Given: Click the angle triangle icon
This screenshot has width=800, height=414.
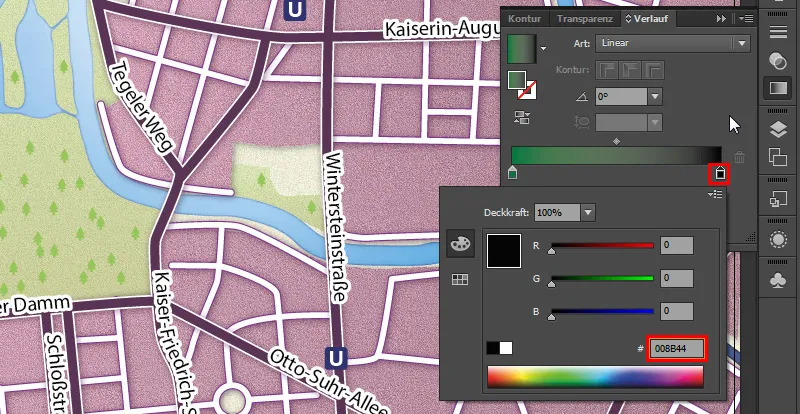Looking at the screenshot, I should click(x=582, y=96).
